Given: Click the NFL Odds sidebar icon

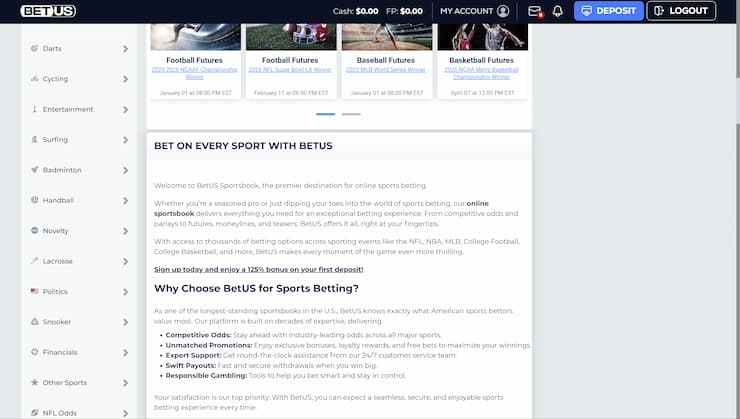Looking at the screenshot, I should pyautogui.click(x=34, y=412).
